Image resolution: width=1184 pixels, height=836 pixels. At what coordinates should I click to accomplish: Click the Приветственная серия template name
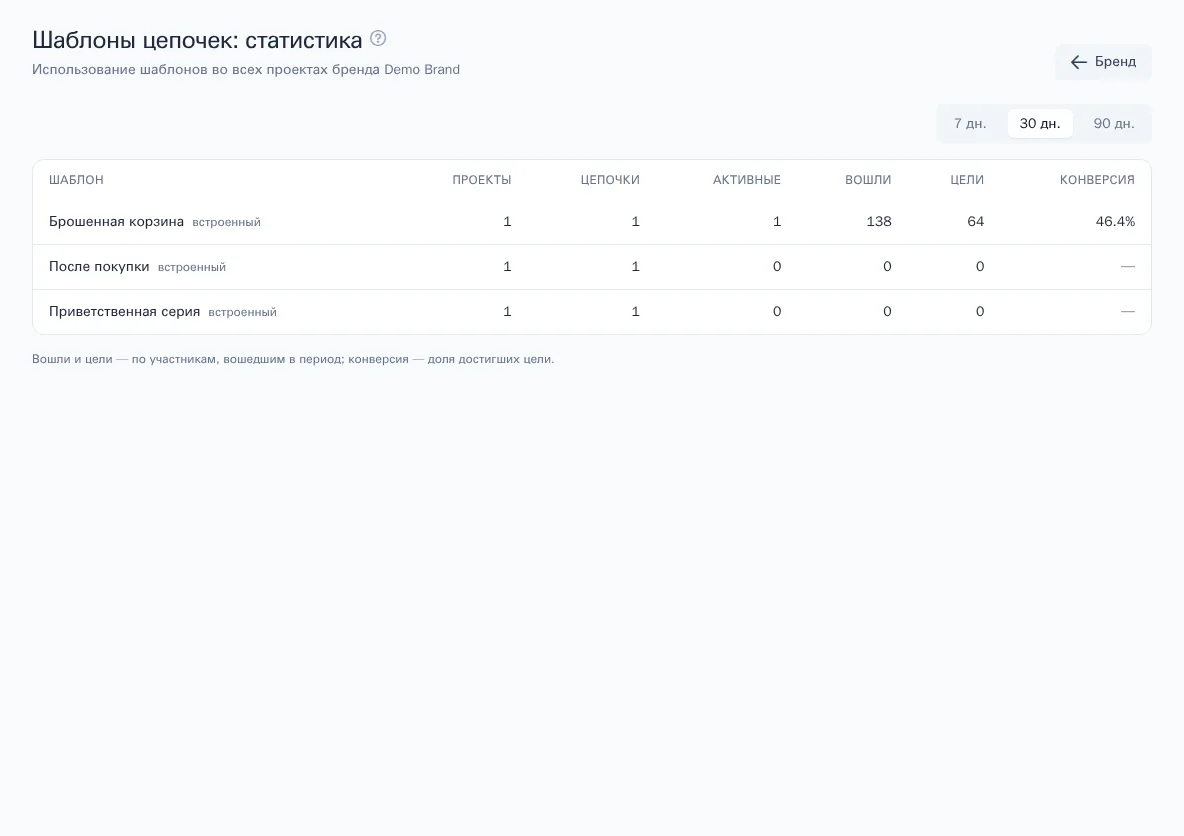(125, 312)
